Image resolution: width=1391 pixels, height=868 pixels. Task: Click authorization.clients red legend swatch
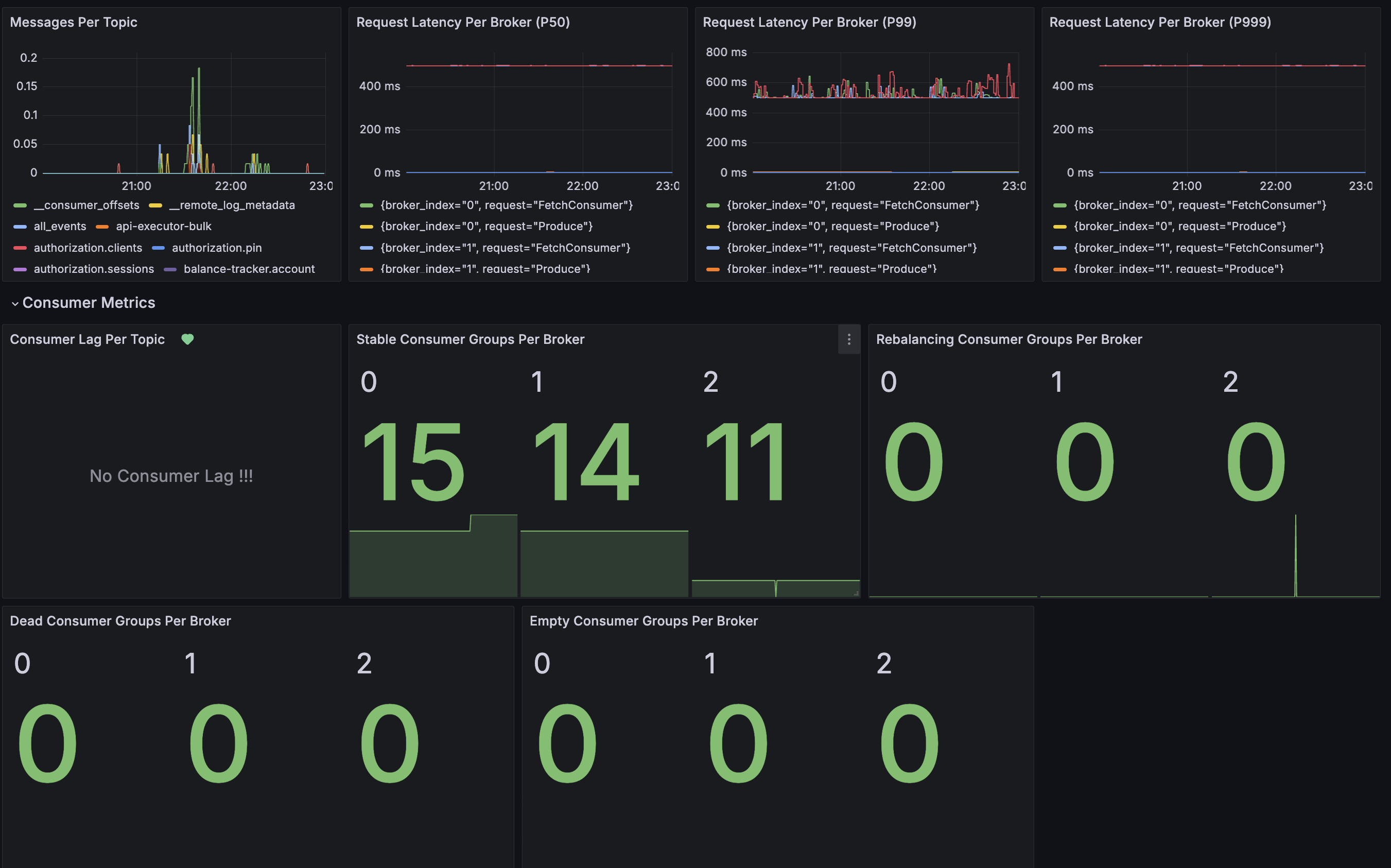point(20,248)
